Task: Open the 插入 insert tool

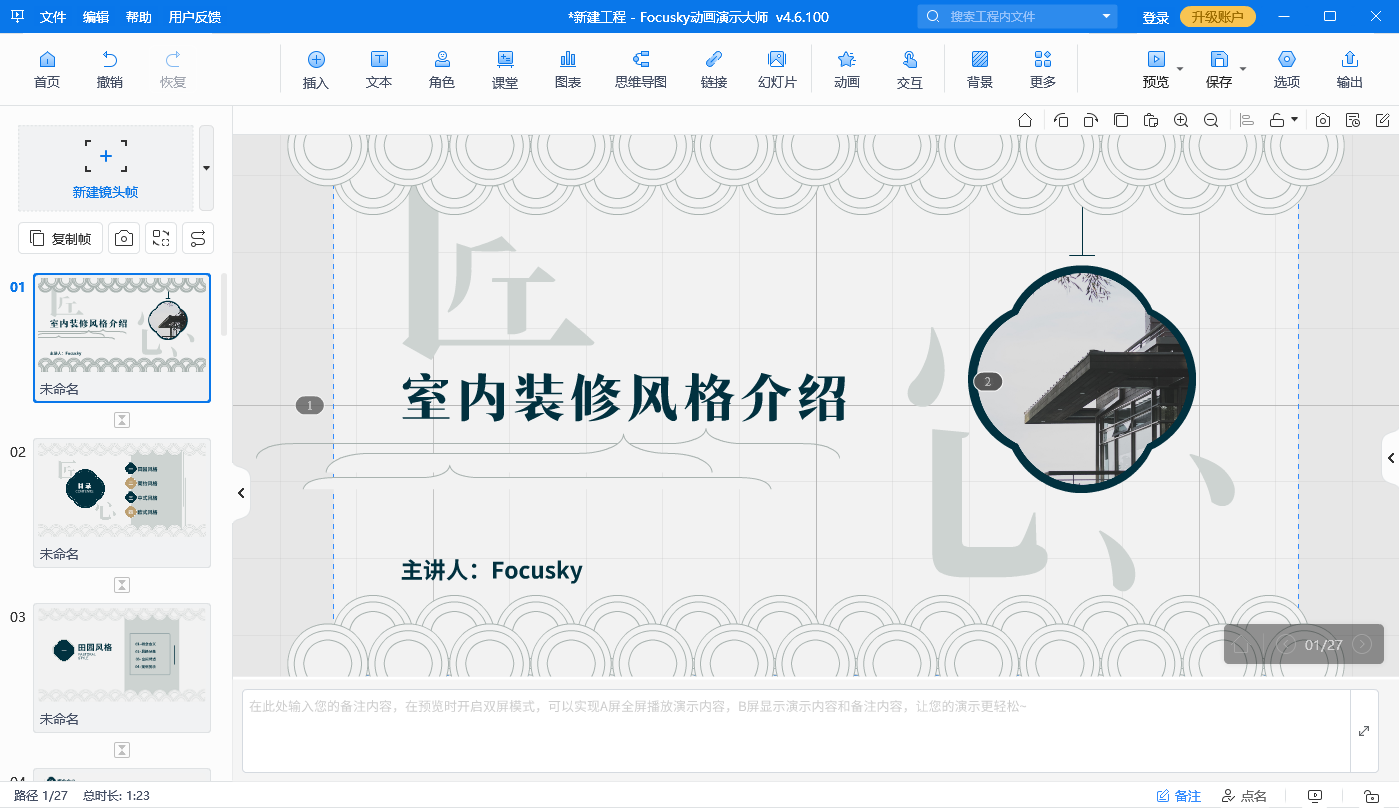Action: (316, 70)
